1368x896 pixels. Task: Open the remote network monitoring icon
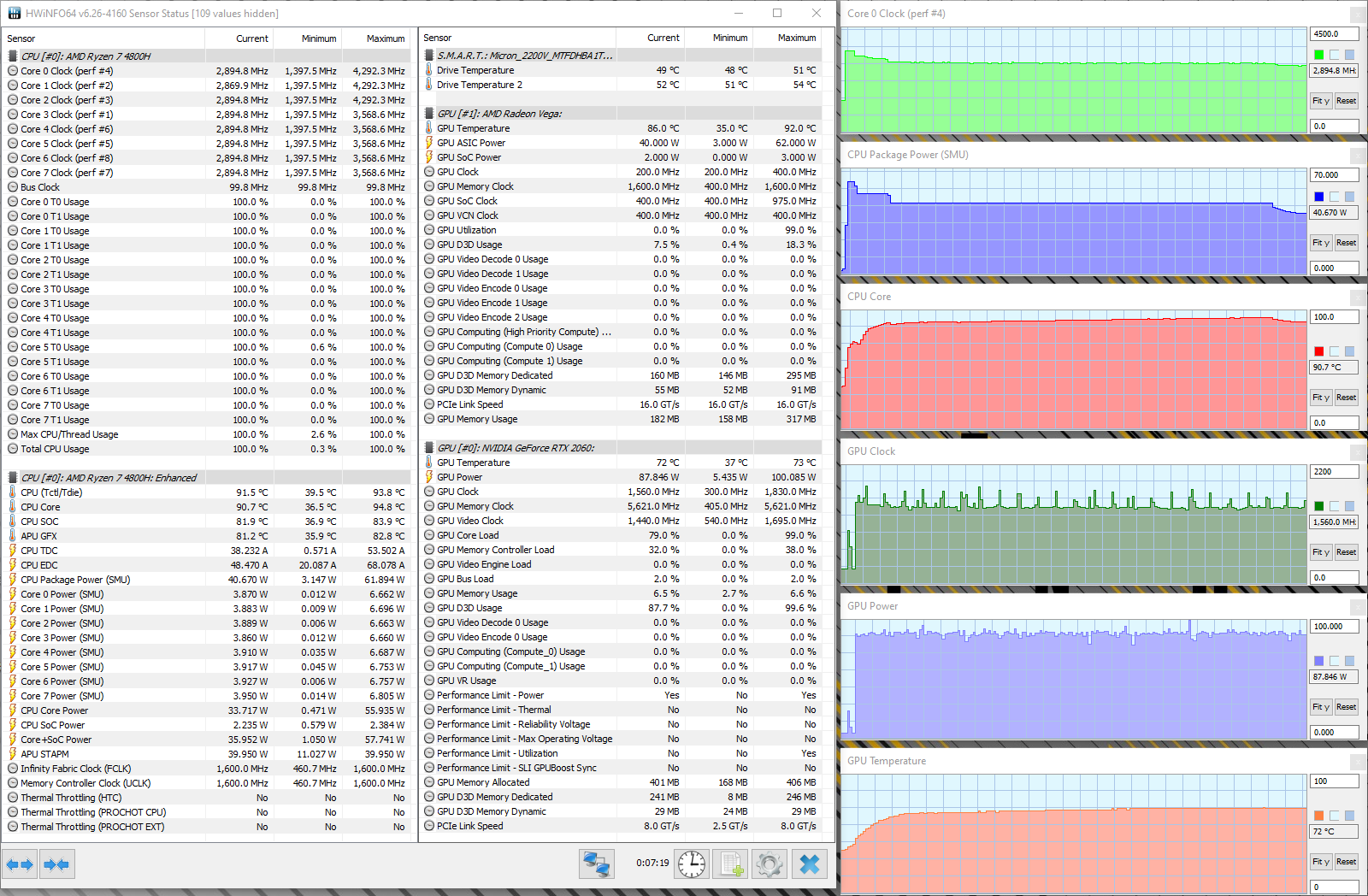(596, 864)
